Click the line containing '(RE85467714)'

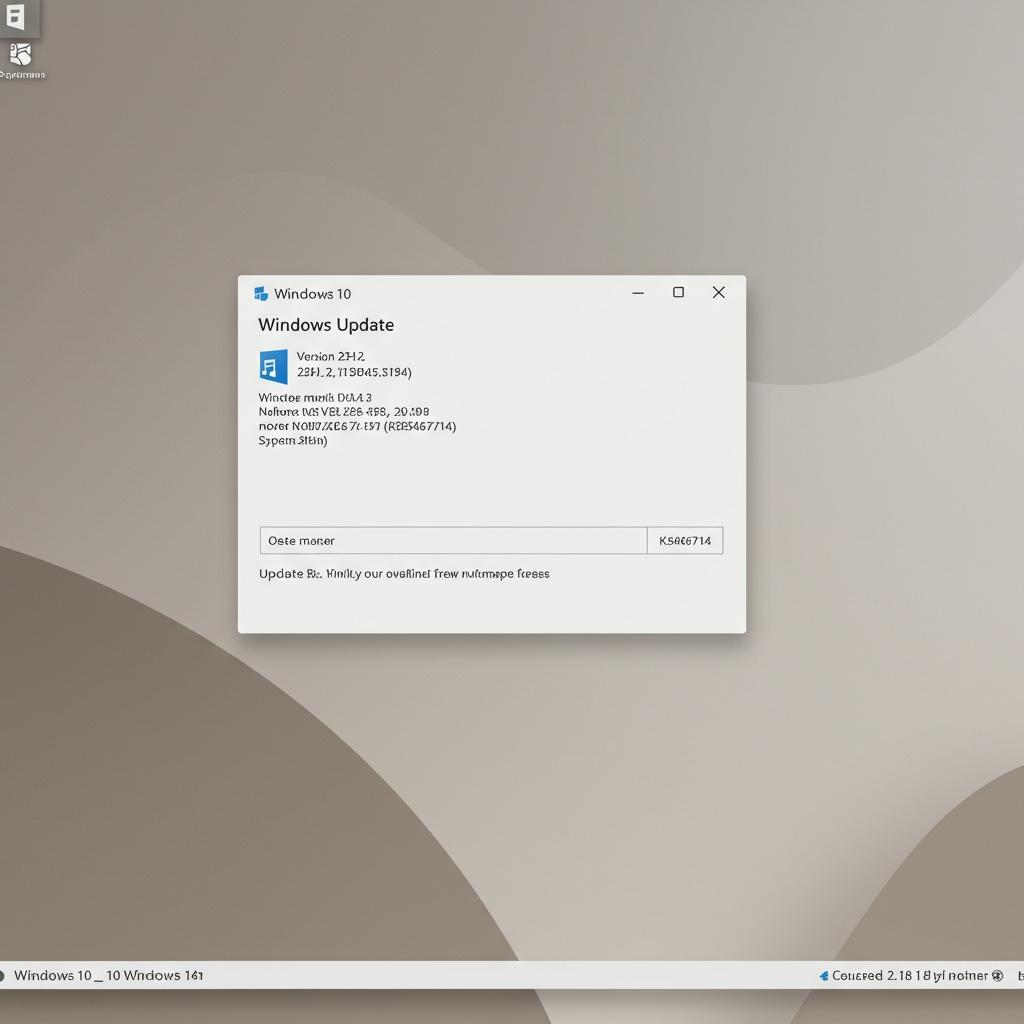click(x=357, y=426)
